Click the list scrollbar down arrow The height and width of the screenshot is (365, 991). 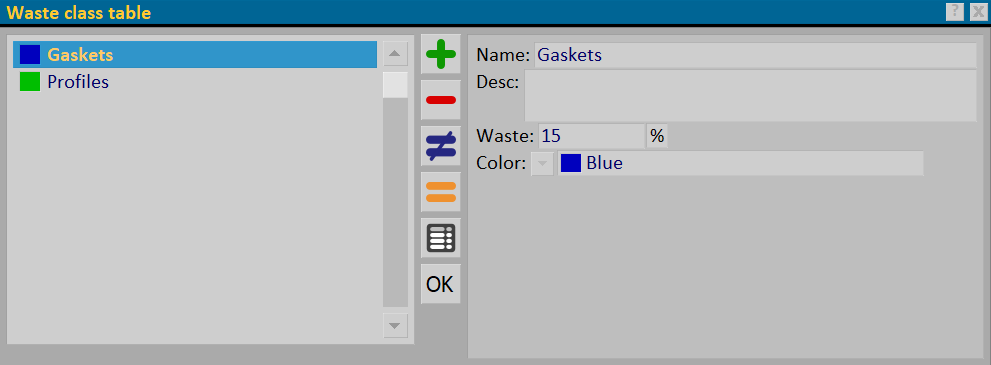tap(395, 326)
